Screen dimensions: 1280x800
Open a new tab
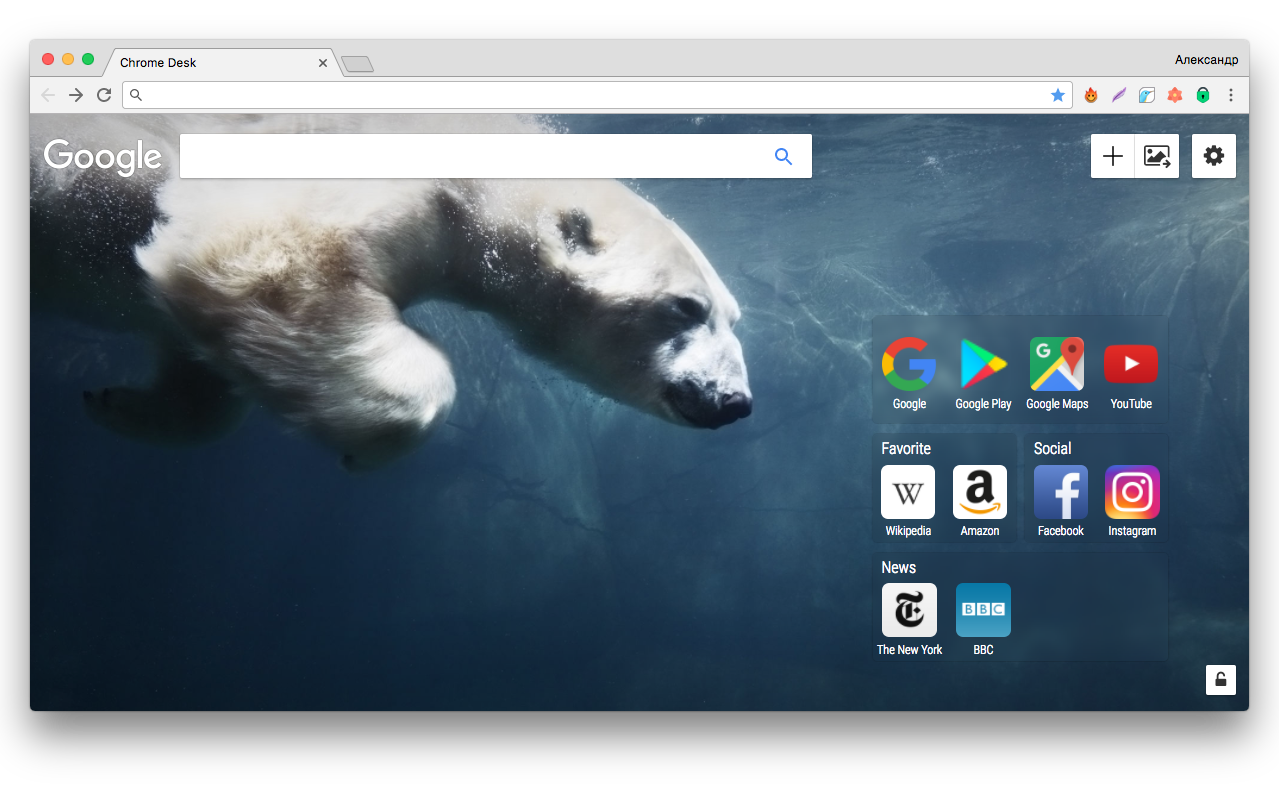coord(357,64)
